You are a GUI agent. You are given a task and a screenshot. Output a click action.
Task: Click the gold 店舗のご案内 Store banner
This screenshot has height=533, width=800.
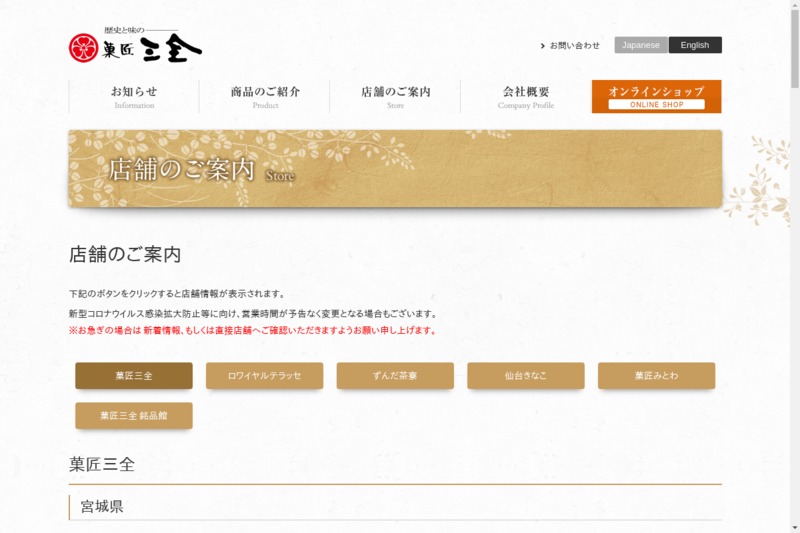click(395, 168)
